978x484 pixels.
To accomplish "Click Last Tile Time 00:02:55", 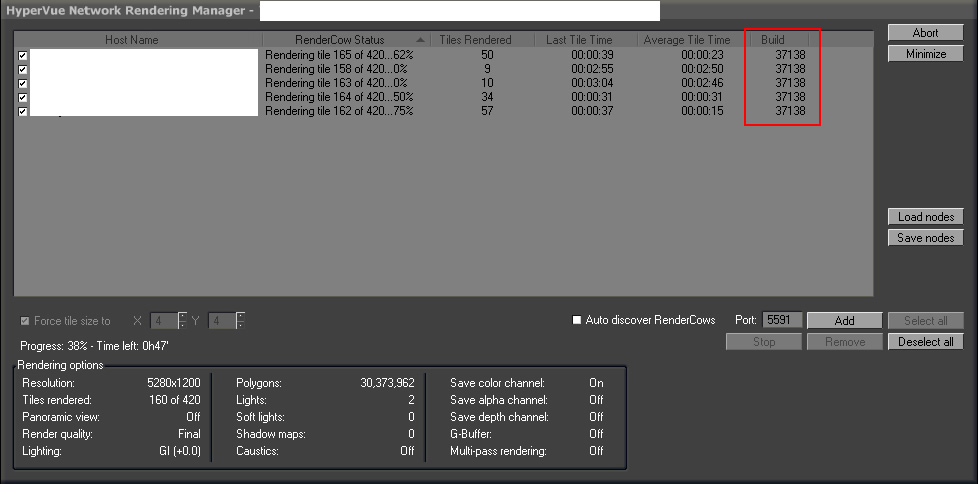I will [592, 69].
